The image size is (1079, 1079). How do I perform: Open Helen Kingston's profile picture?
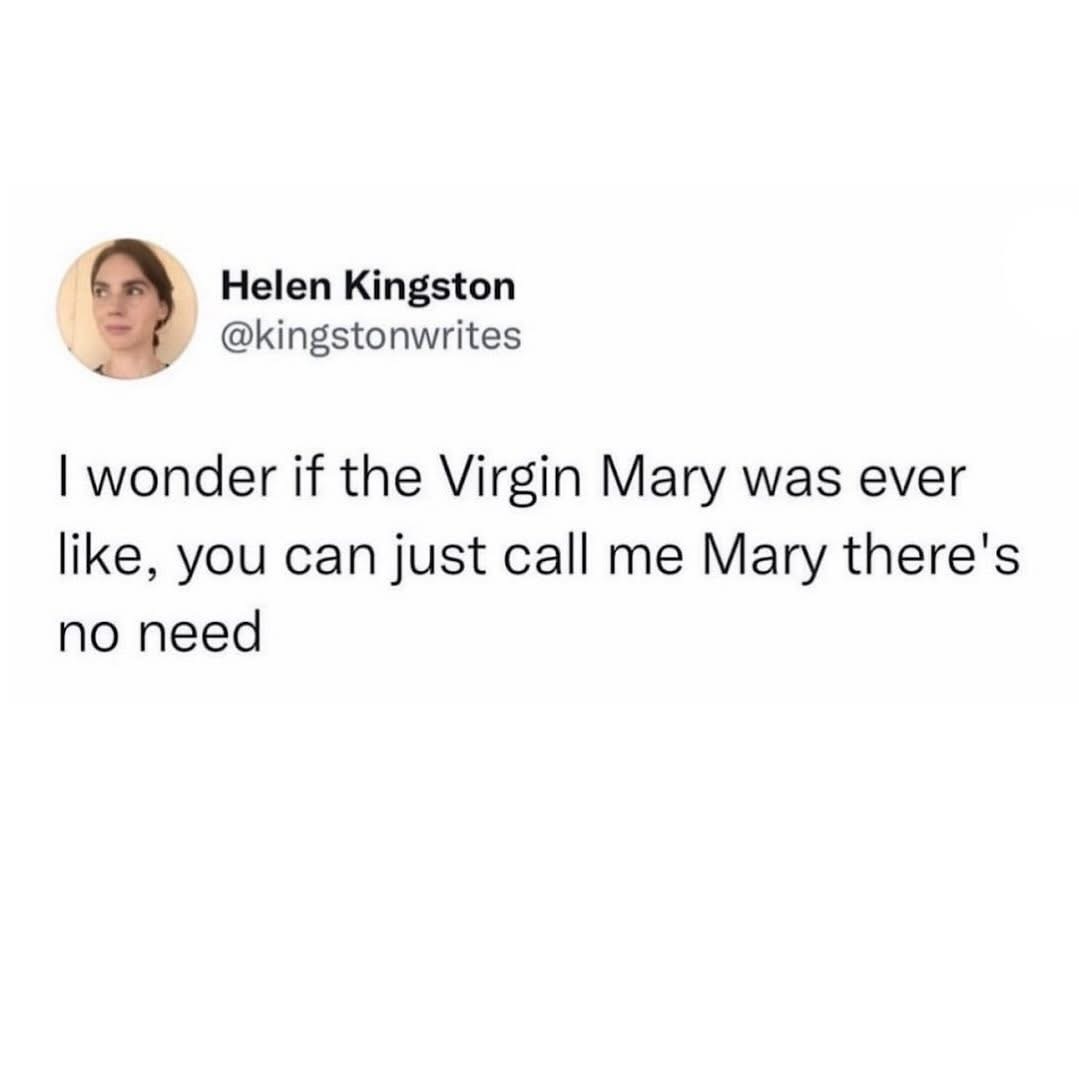pos(127,309)
